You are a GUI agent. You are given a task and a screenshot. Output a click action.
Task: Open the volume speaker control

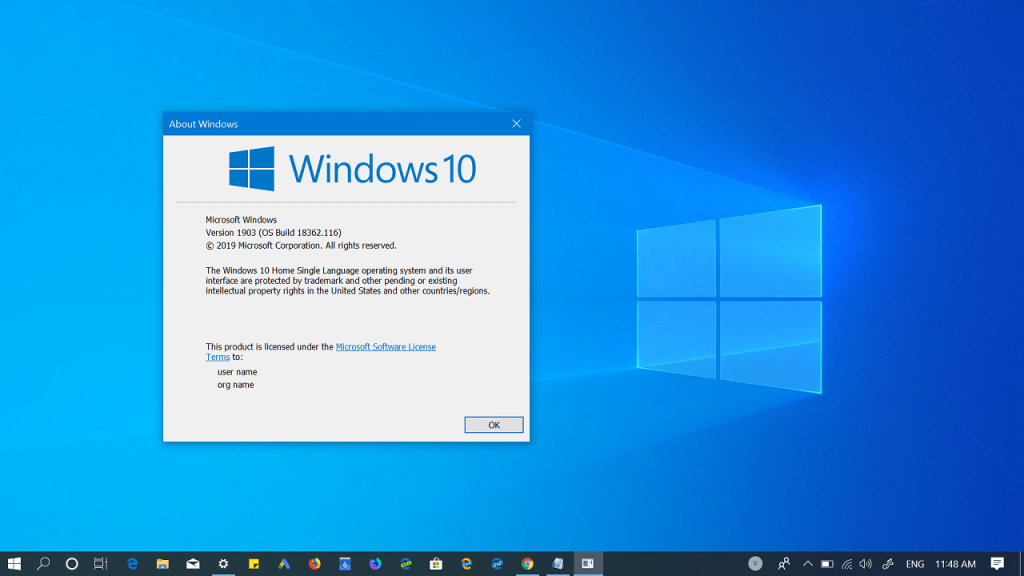coord(866,564)
